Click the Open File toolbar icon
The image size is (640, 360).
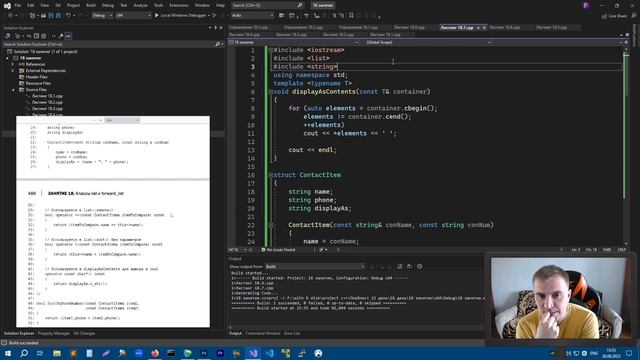click(x=43, y=15)
